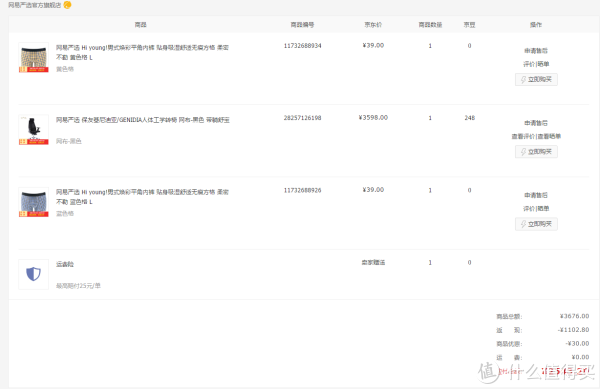Click 晒单 for product 11732688926
This screenshot has height=389, width=600.
(x=543, y=208)
